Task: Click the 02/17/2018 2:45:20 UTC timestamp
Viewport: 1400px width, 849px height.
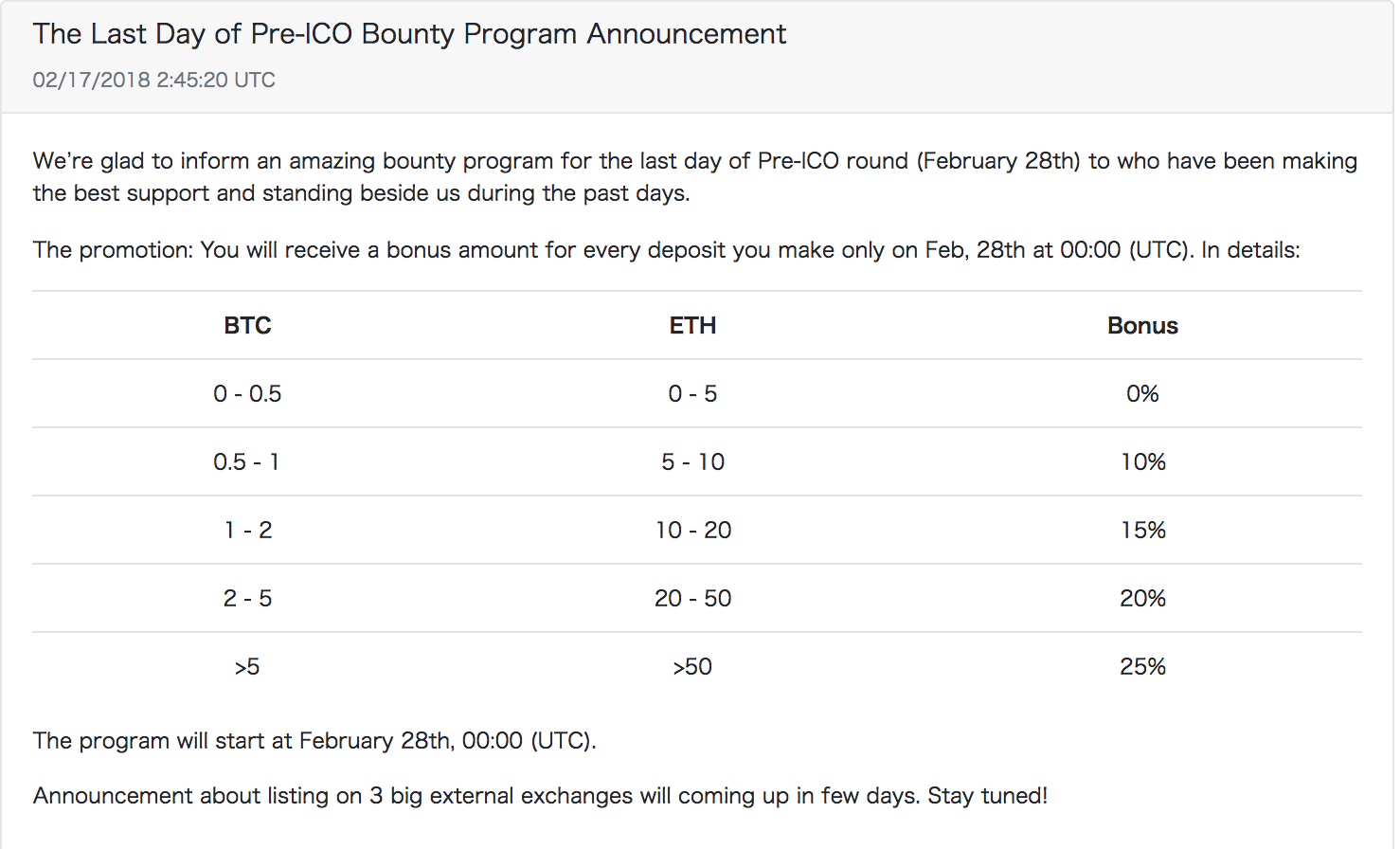Action: pos(154,80)
